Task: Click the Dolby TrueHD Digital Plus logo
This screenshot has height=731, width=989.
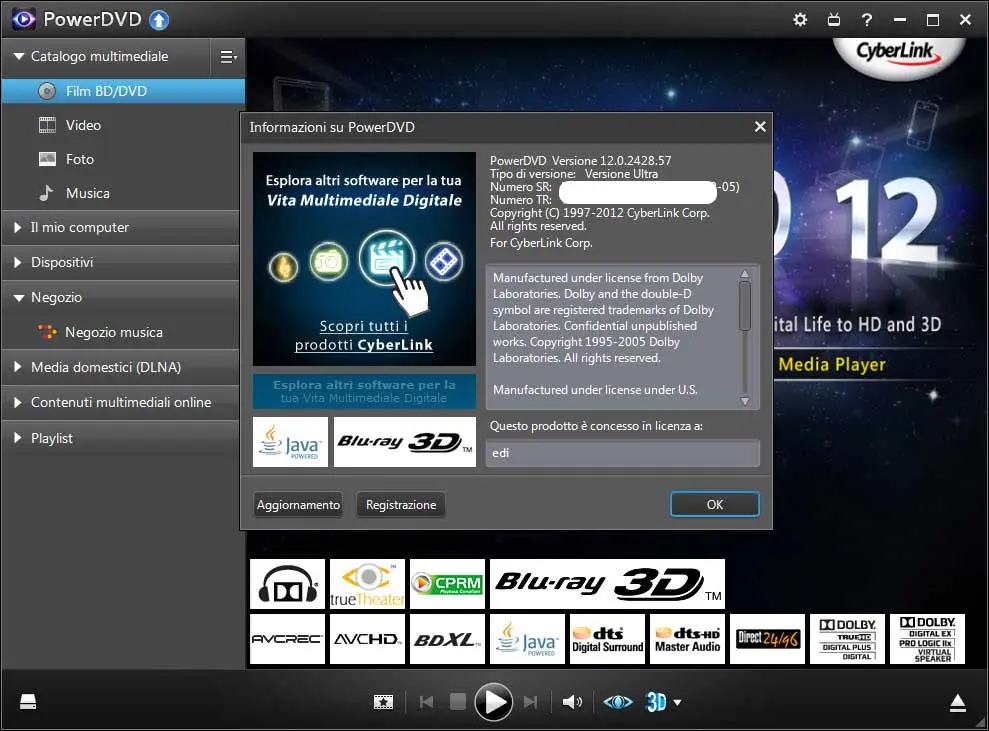Action: [x=847, y=639]
